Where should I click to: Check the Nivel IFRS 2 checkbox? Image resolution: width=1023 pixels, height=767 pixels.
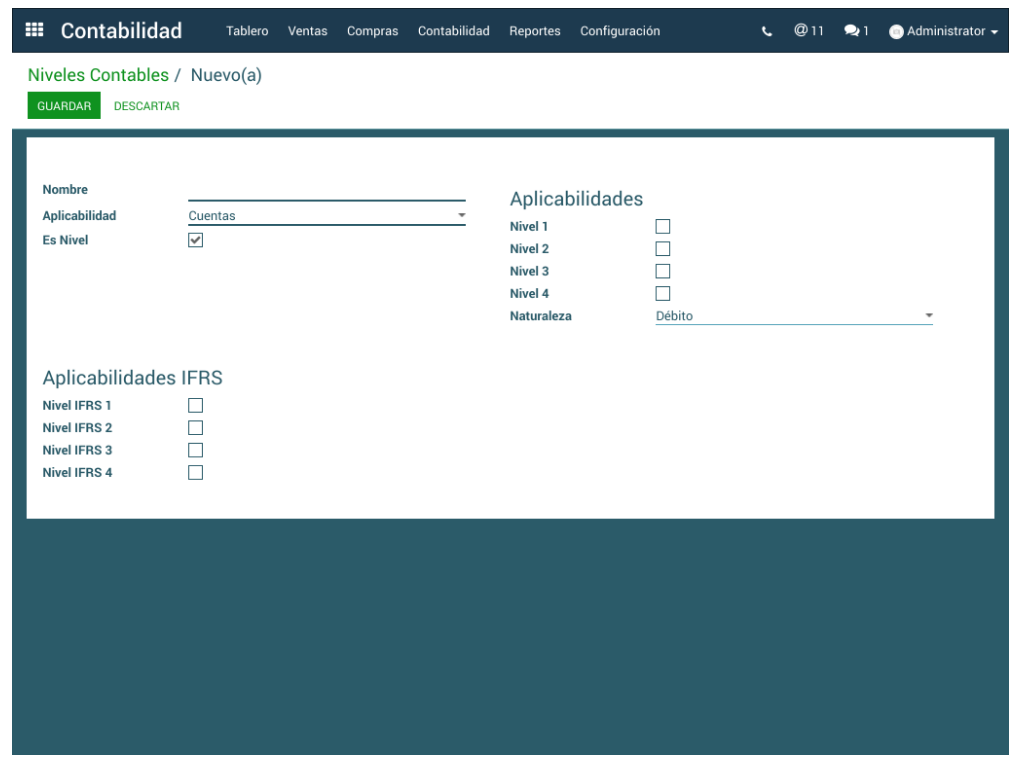(x=196, y=428)
